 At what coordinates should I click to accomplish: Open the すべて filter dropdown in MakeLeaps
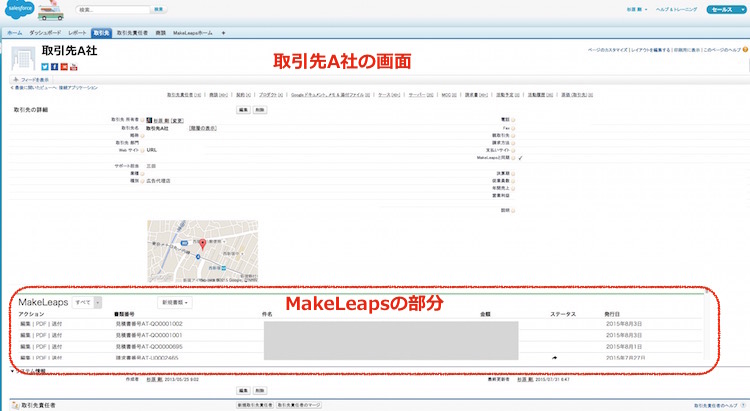pos(87,302)
